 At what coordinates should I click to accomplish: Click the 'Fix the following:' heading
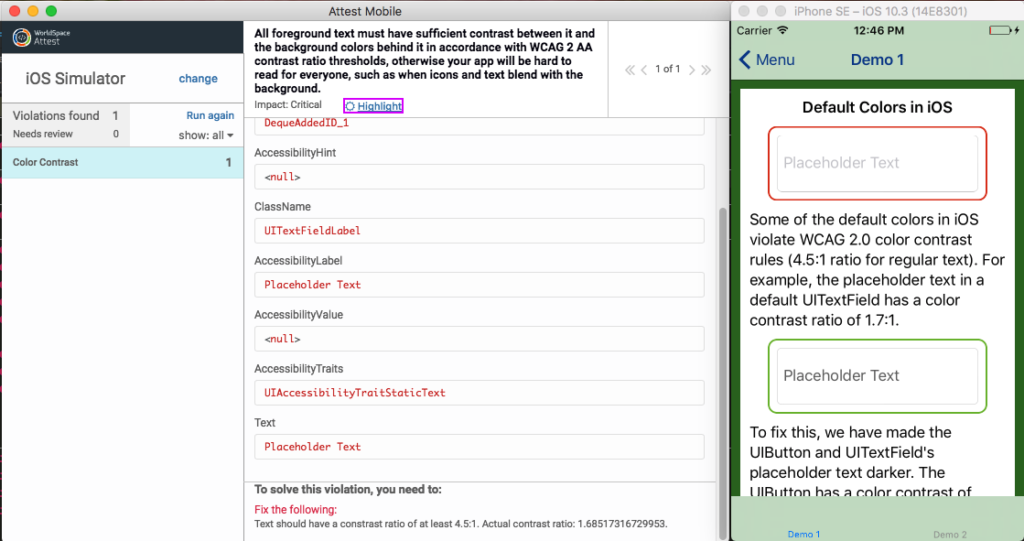click(296, 510)
